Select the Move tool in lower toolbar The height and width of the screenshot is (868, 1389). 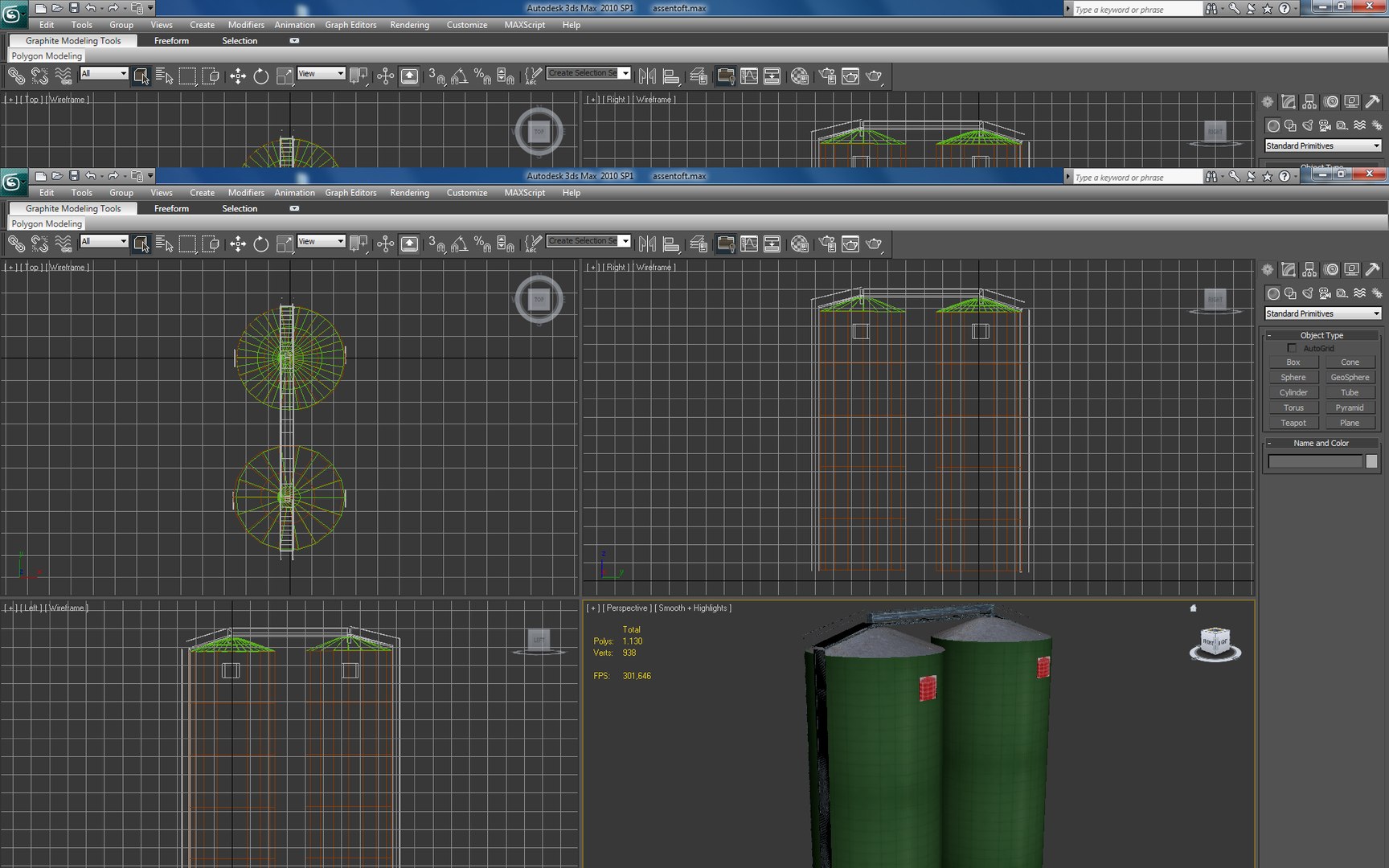point(237,244)
